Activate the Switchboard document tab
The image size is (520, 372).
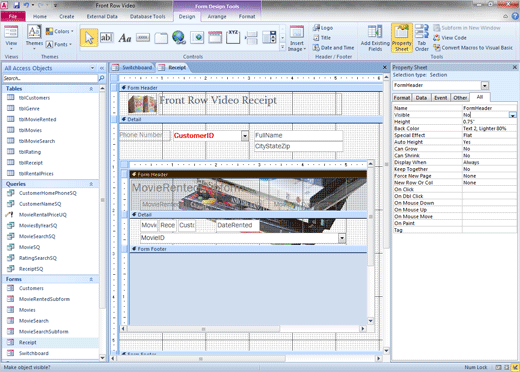[133, 68]
